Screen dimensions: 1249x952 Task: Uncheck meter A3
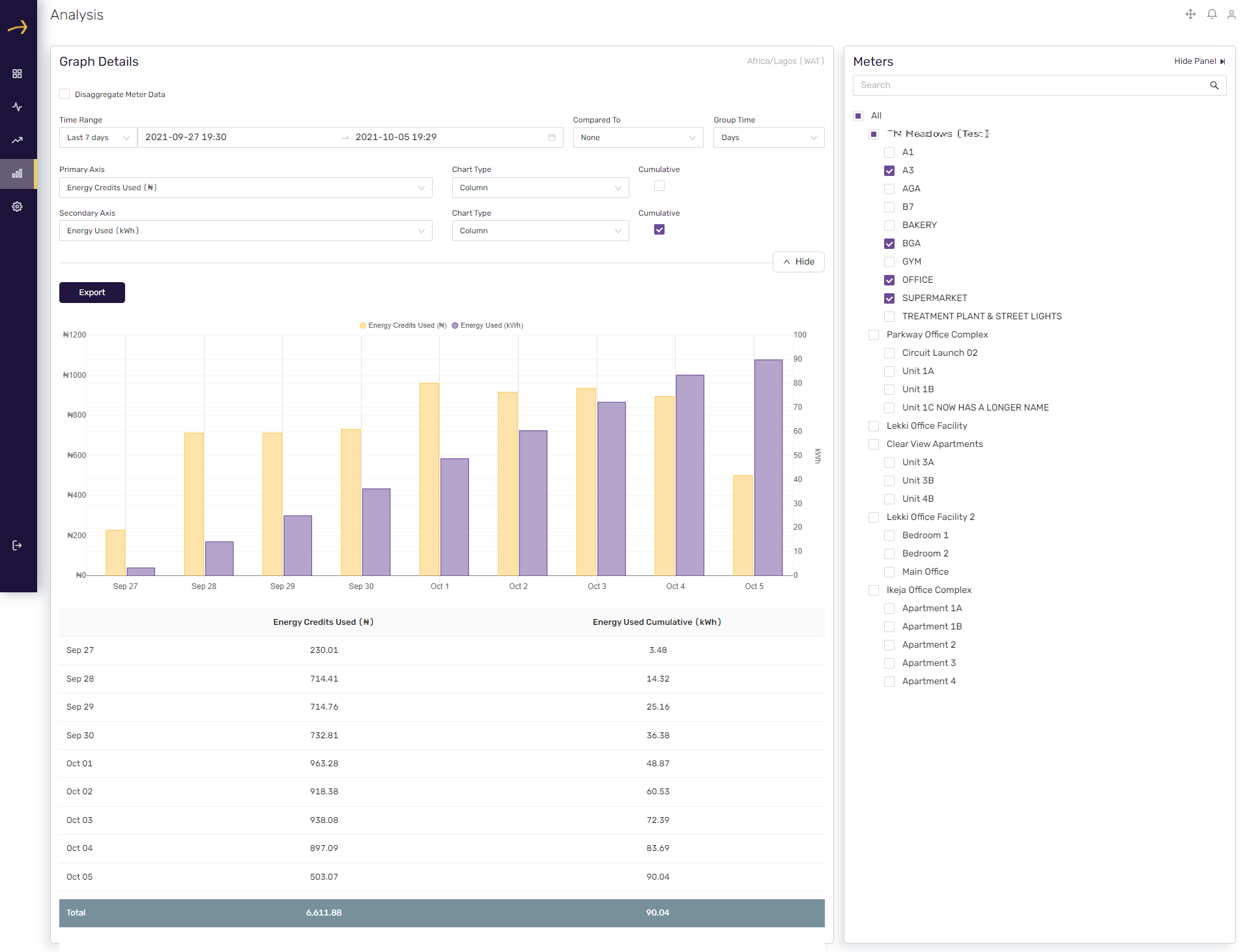point(889,171)
